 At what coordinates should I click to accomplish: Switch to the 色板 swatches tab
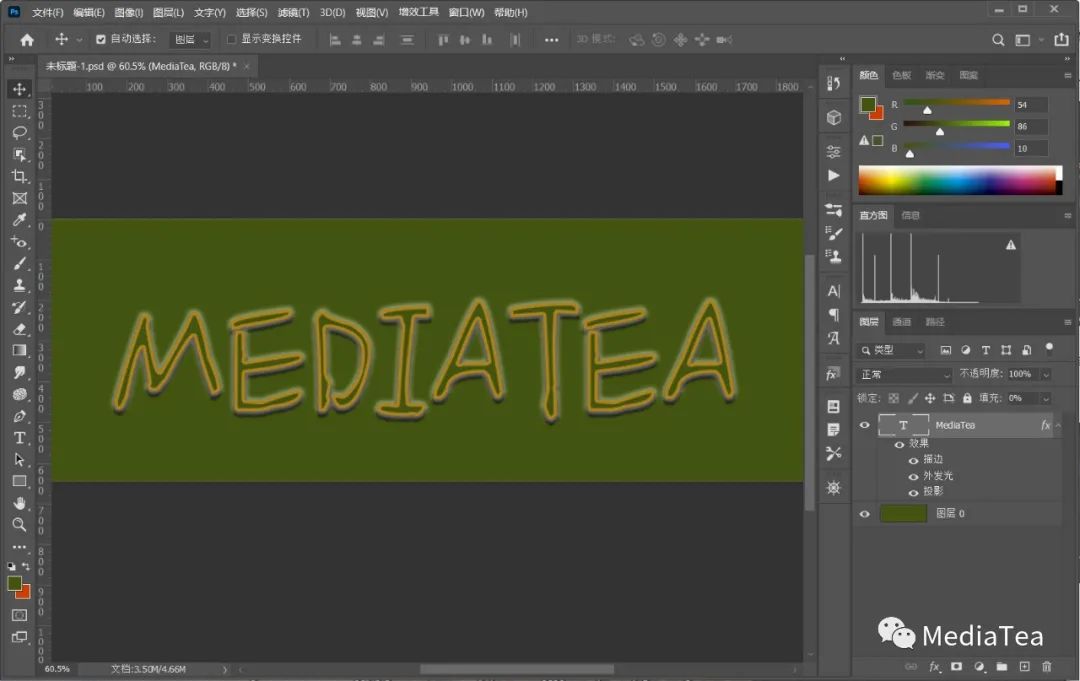tap(902, 75)
